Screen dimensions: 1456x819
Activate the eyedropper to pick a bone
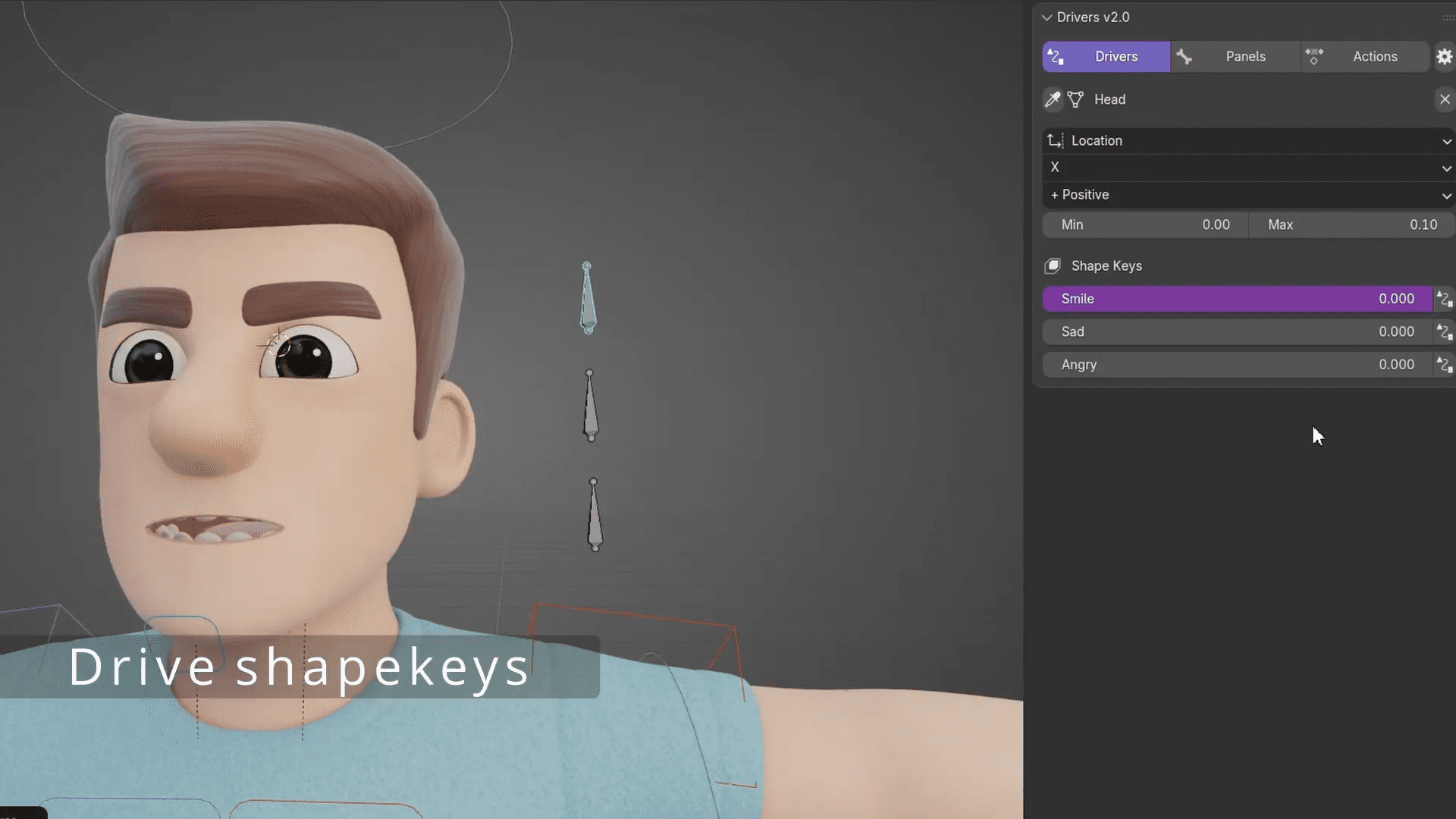tap(1053, 99)
